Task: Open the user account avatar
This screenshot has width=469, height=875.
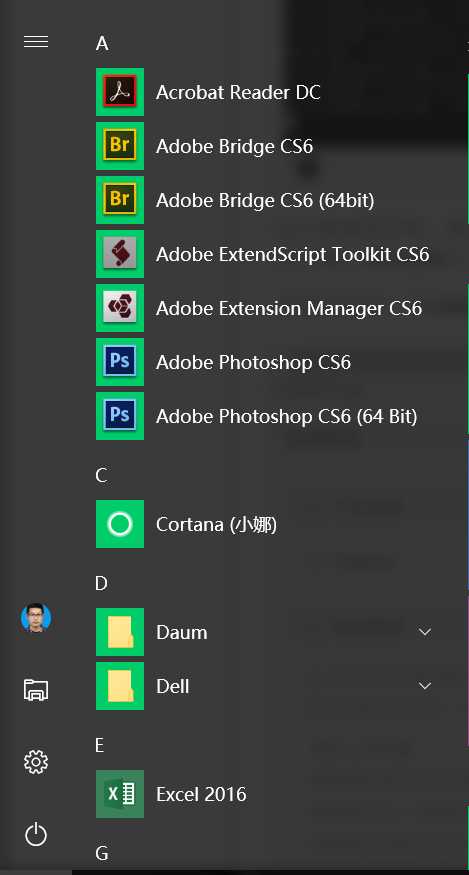Action: click(x=36, y=618)
